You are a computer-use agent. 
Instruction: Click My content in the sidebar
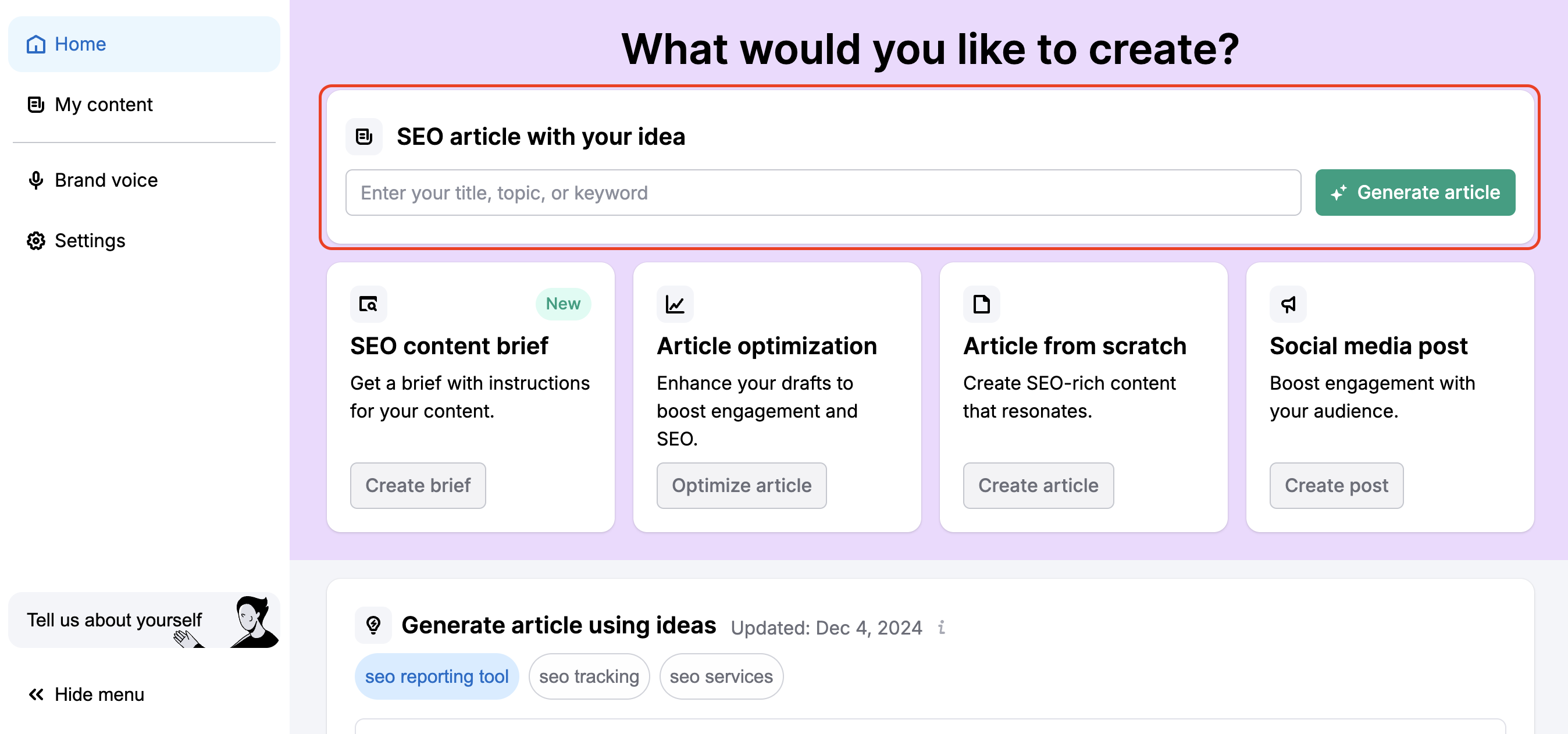104,104
